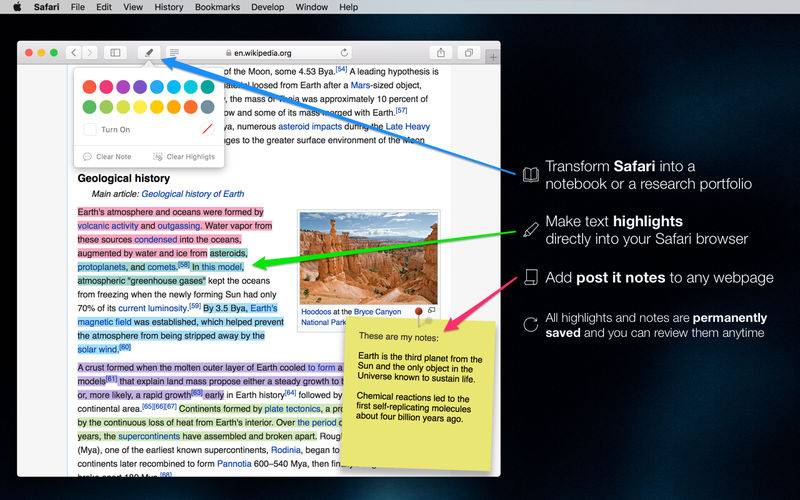Show the Safari sidebar

click(x=115, y=53)
